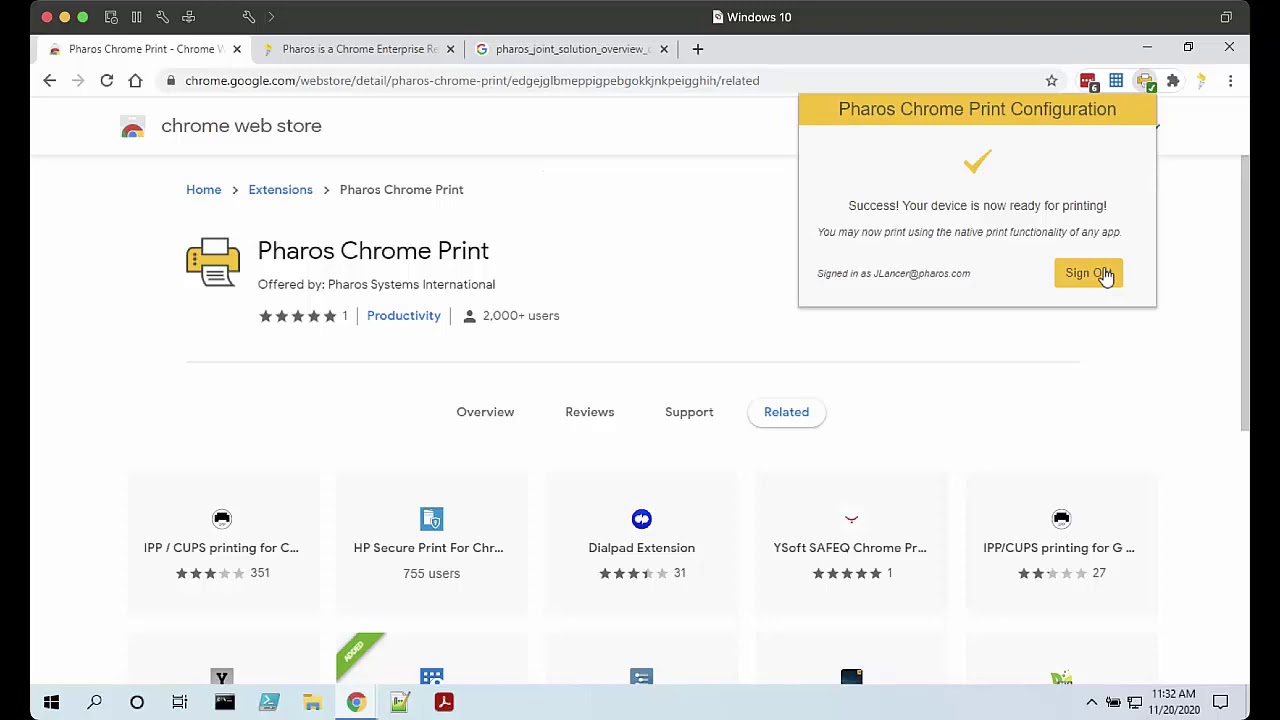Open the notification center icon
The image size is (1280, 720).
pos(1220,702)
